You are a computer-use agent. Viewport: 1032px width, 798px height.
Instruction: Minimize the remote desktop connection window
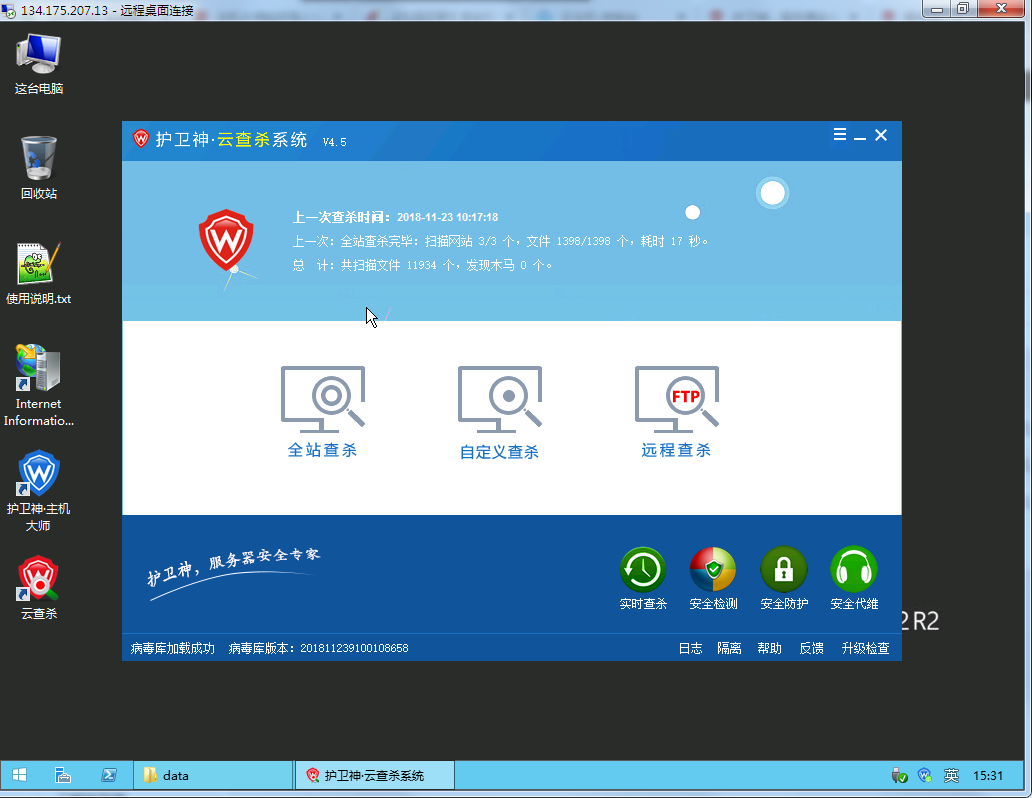pos(937,9)
